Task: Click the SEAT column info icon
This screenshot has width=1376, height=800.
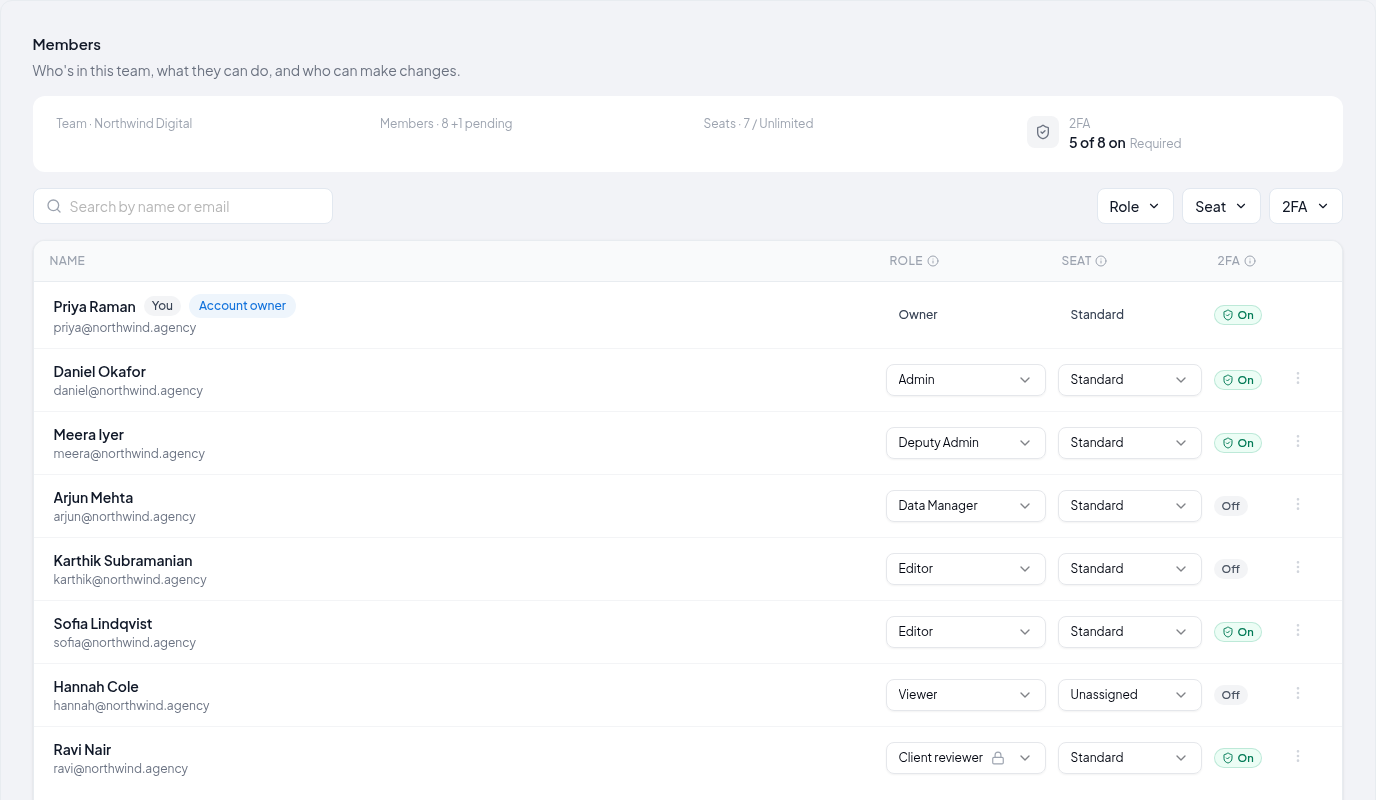Action: click(1101, 261)
